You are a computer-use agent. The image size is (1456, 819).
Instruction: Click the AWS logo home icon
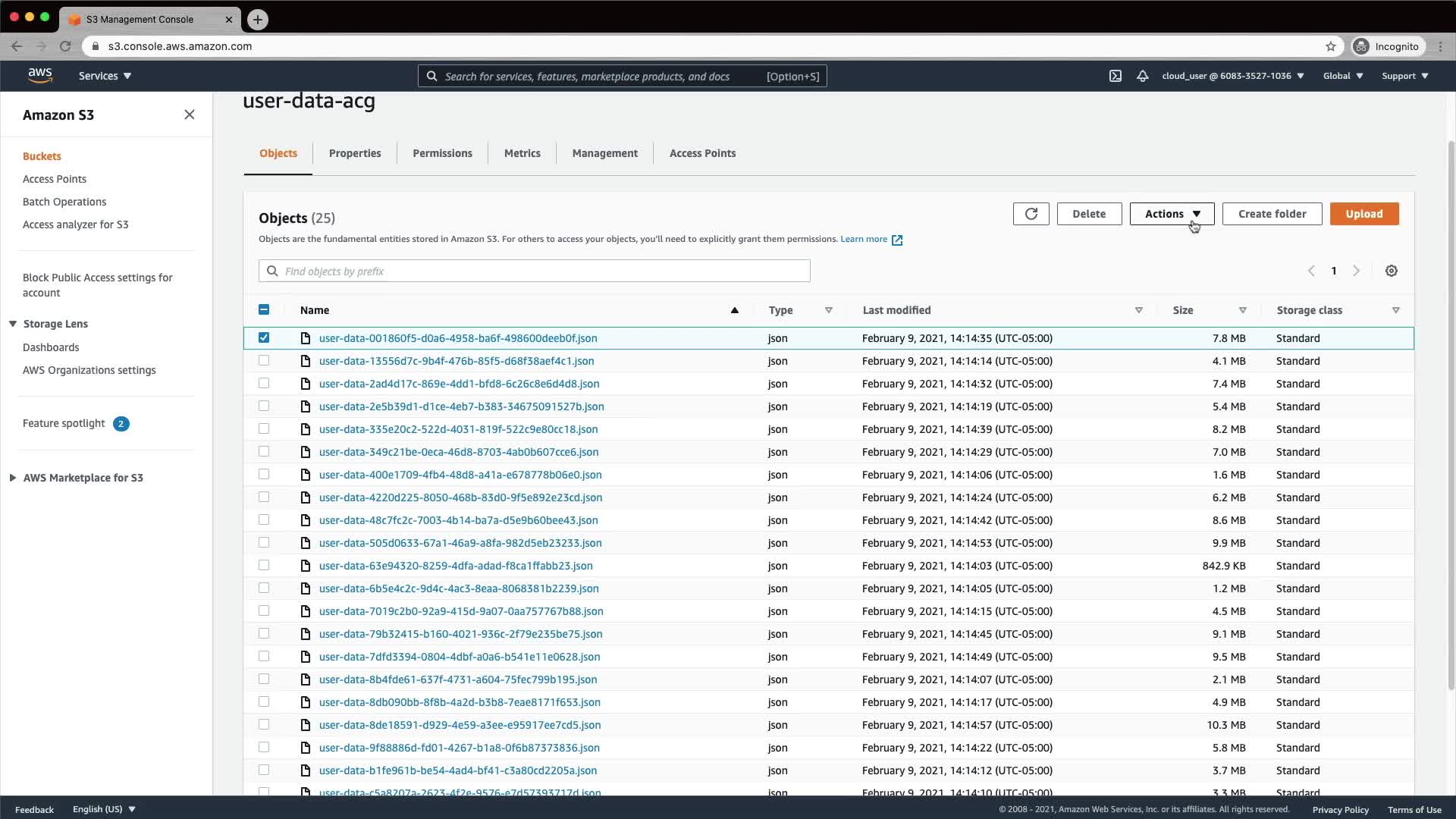pos(40,75)
